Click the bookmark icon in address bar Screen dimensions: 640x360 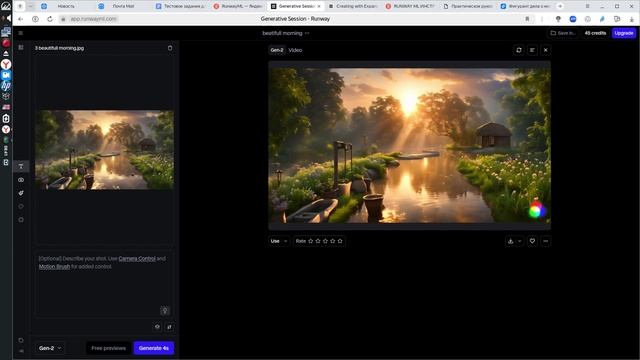coord(527,19)
